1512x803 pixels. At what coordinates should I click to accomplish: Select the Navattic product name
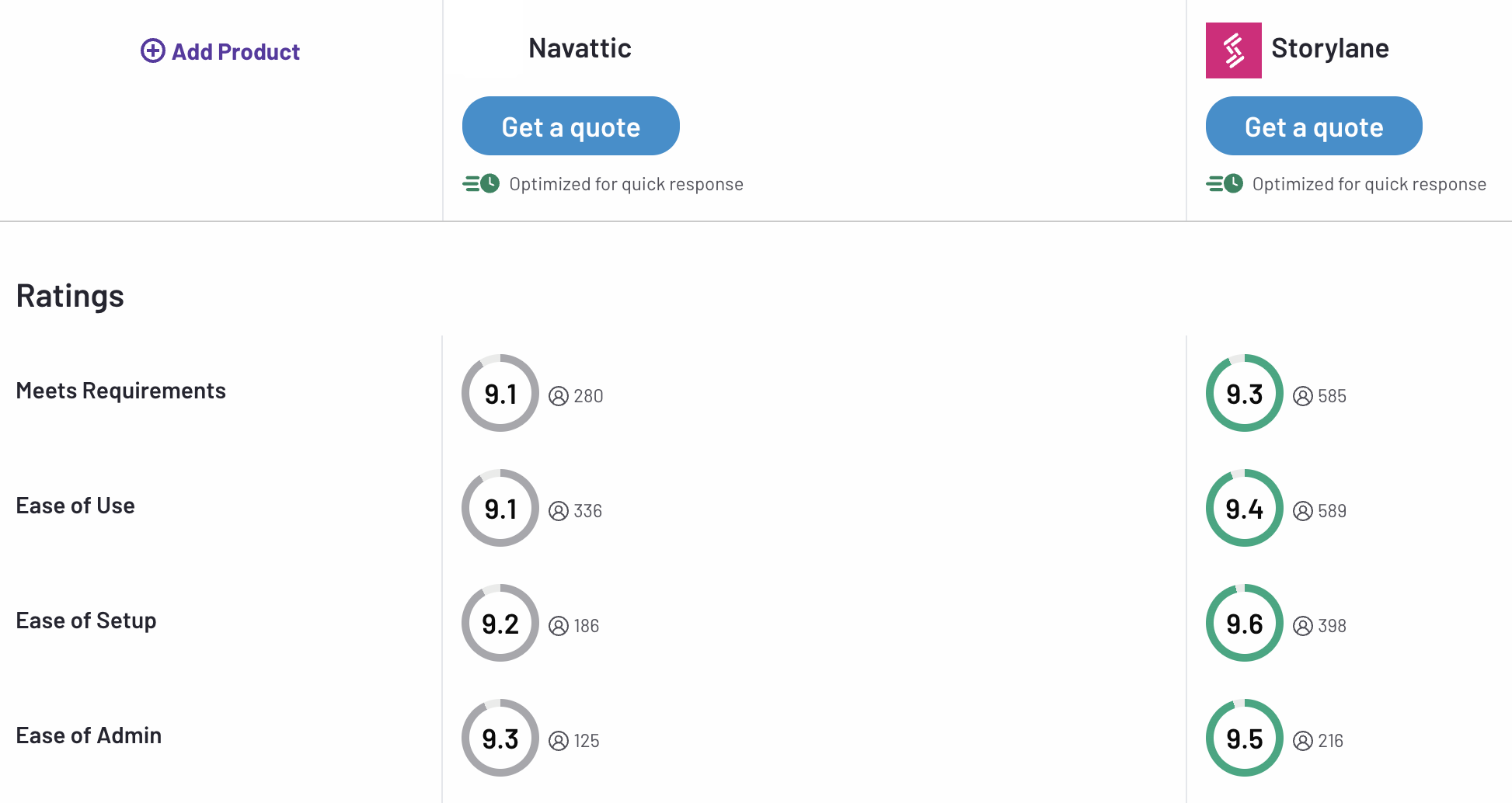[x=579, y=47]
